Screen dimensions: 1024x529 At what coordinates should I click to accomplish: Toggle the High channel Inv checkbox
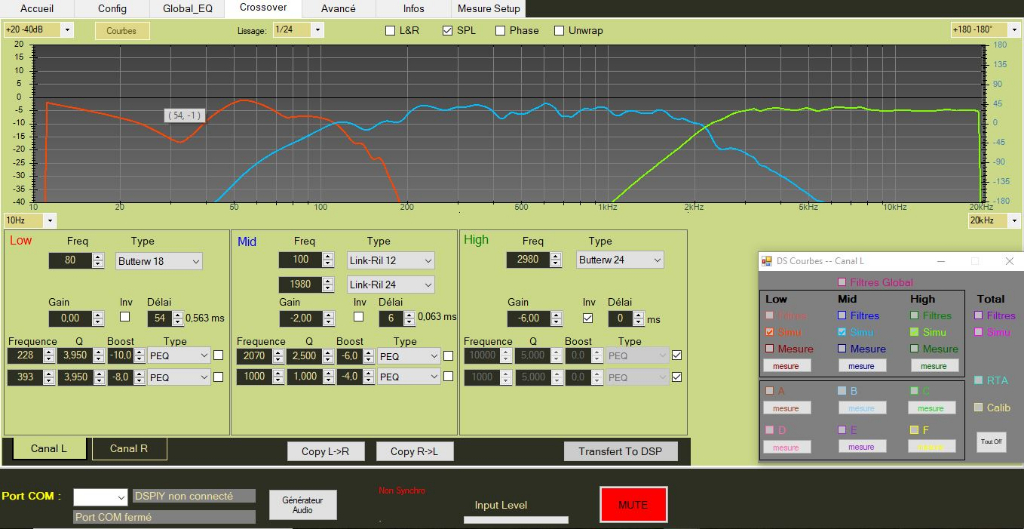click(589, 318)
